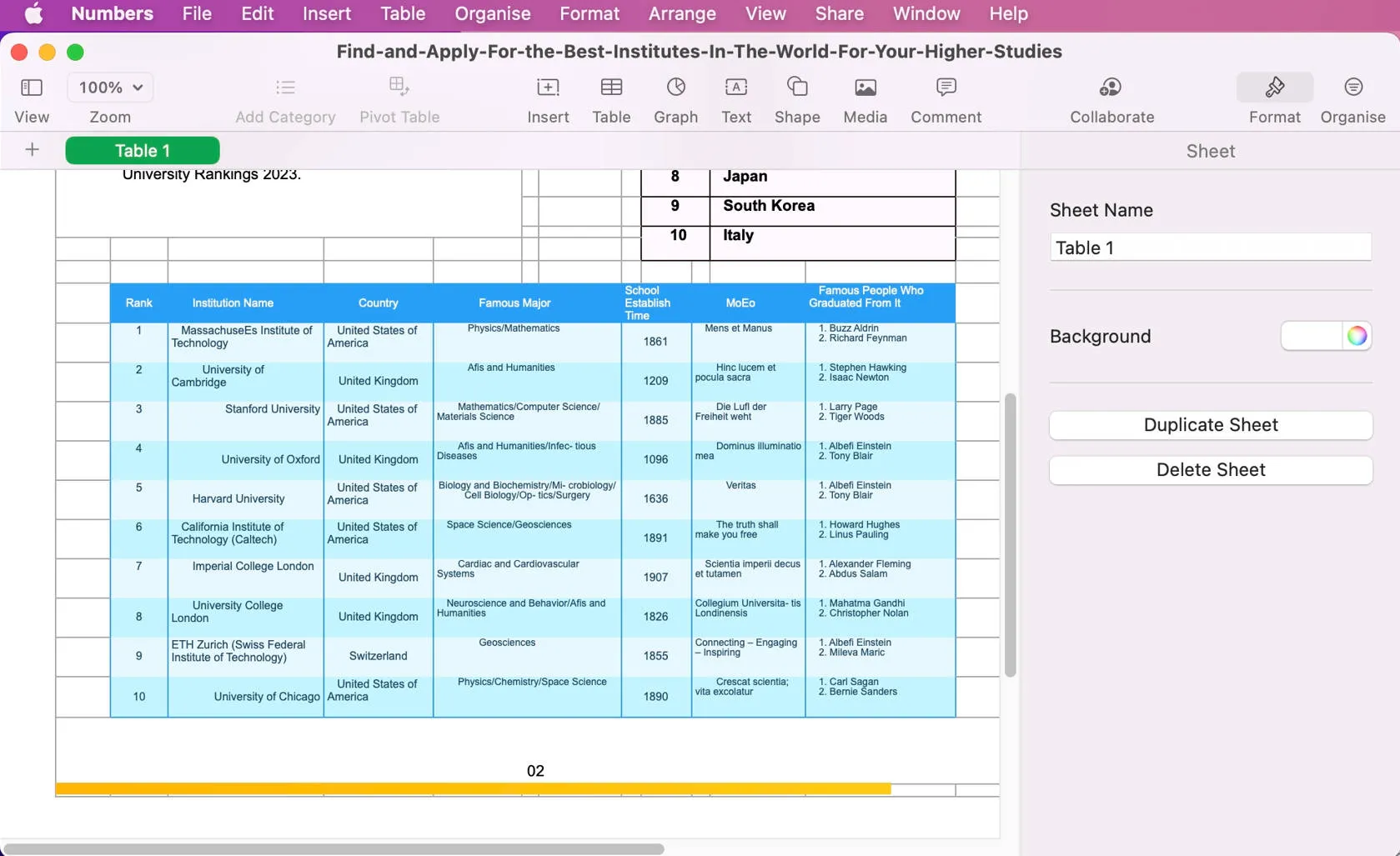Click the Duplicate Sheet button

click(x=1210, y=425)
